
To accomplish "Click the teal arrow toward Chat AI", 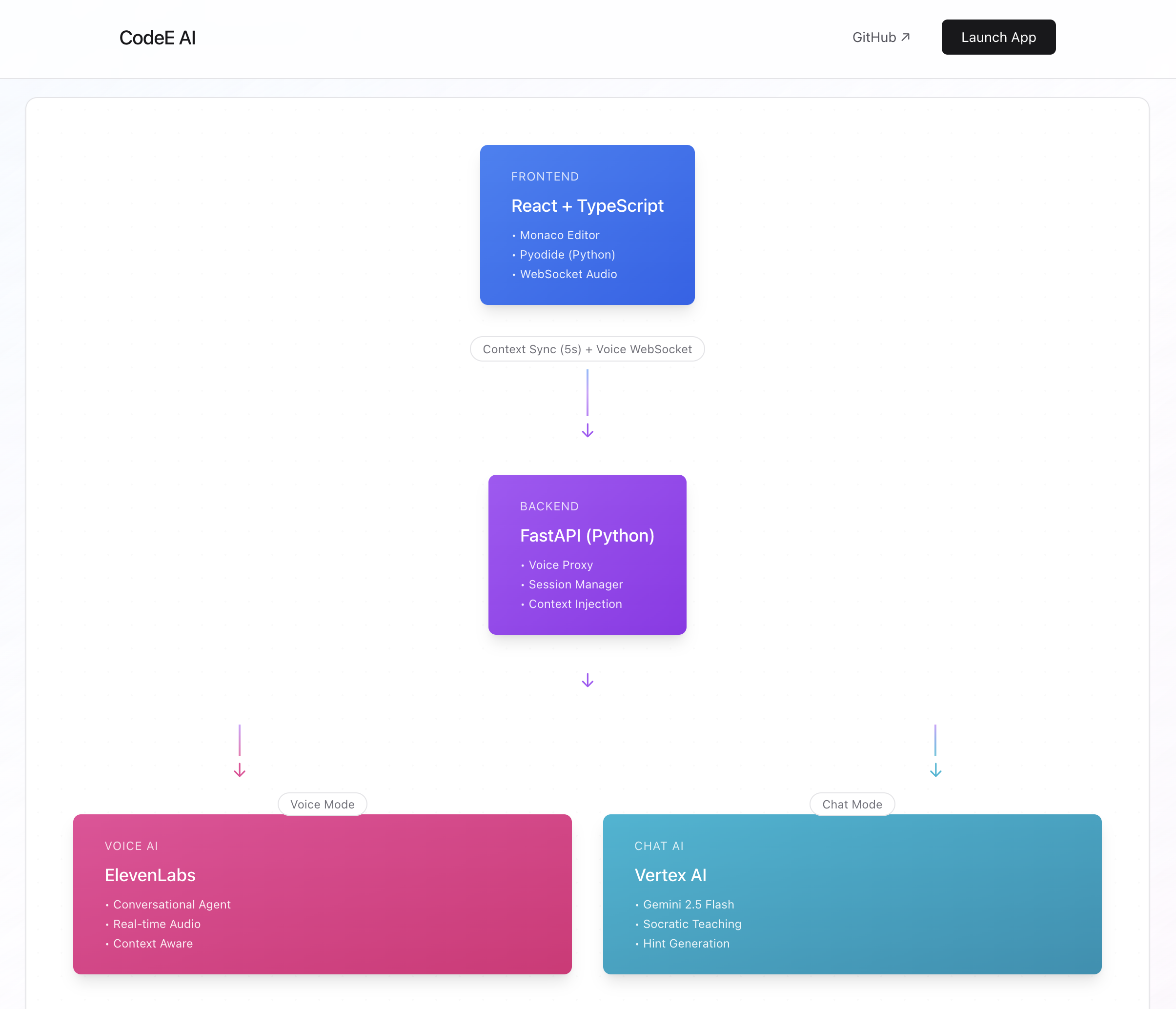I will pyautogui.click(x=935, y=769).
